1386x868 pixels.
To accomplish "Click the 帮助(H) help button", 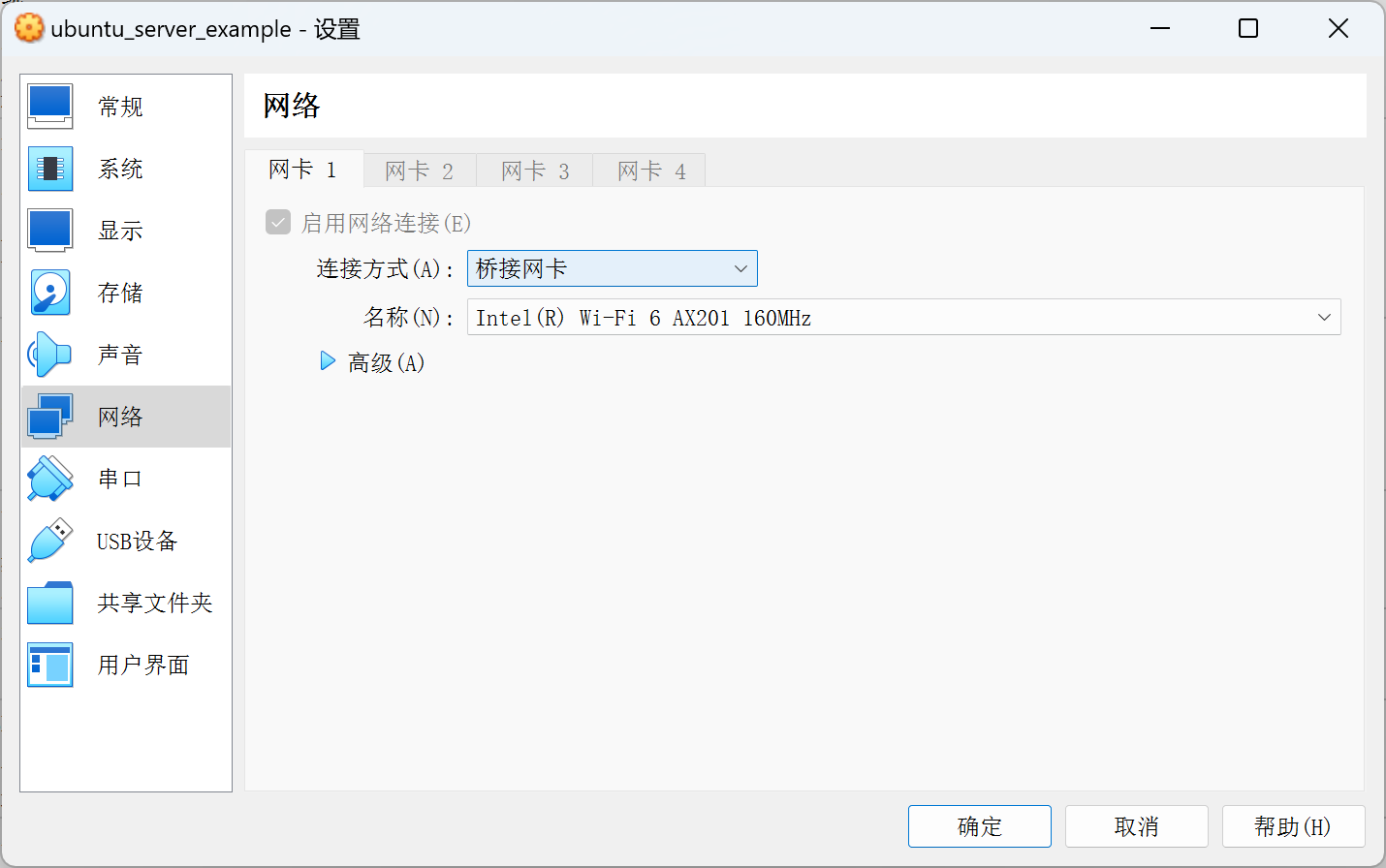I will (1293, 826).
